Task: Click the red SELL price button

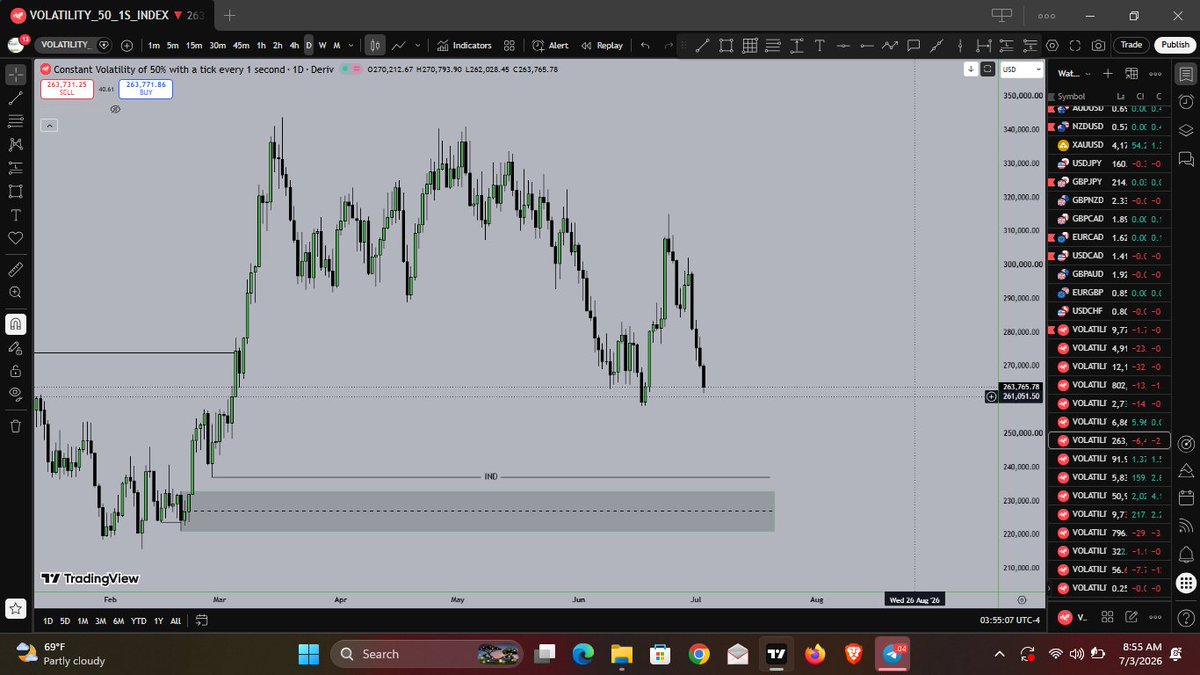Action: click(66, 88)
